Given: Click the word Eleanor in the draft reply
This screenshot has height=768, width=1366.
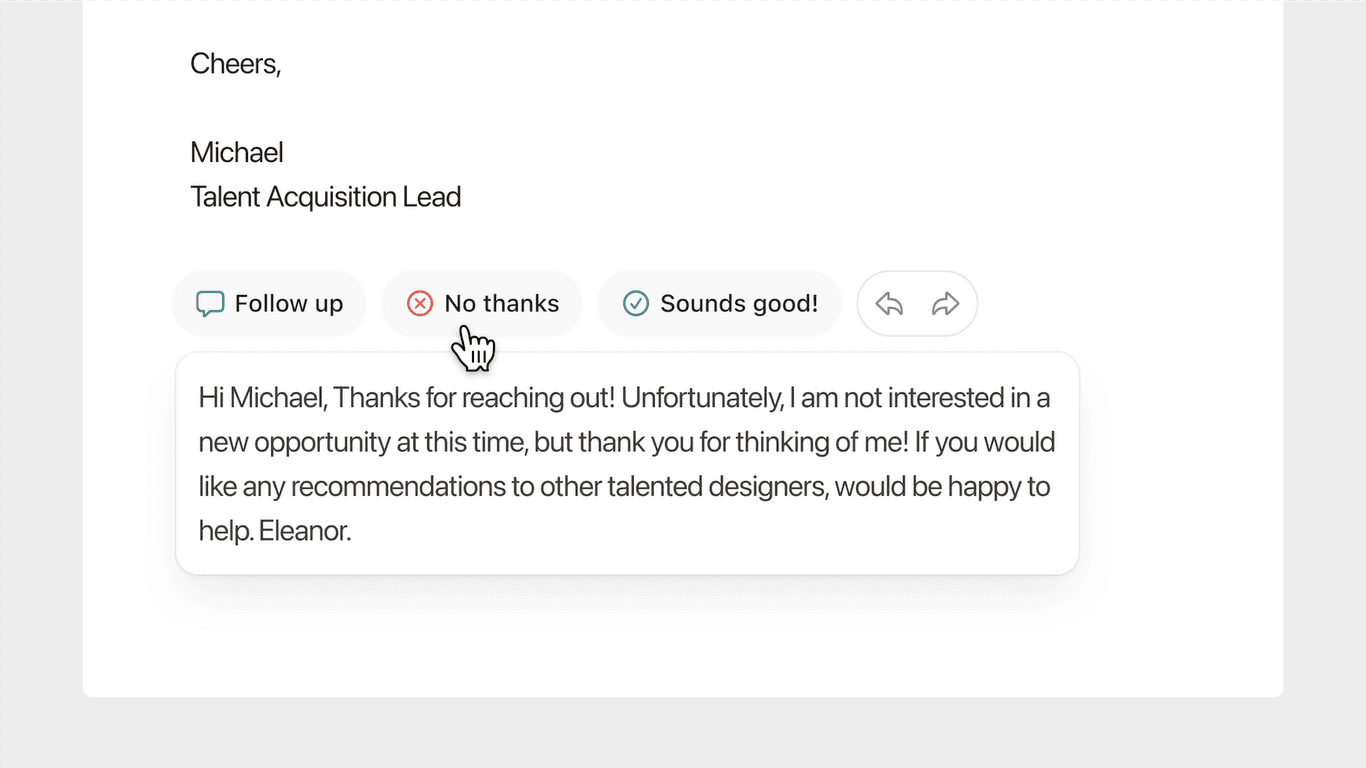Looking at the screenshot, I should coord(303,530).
